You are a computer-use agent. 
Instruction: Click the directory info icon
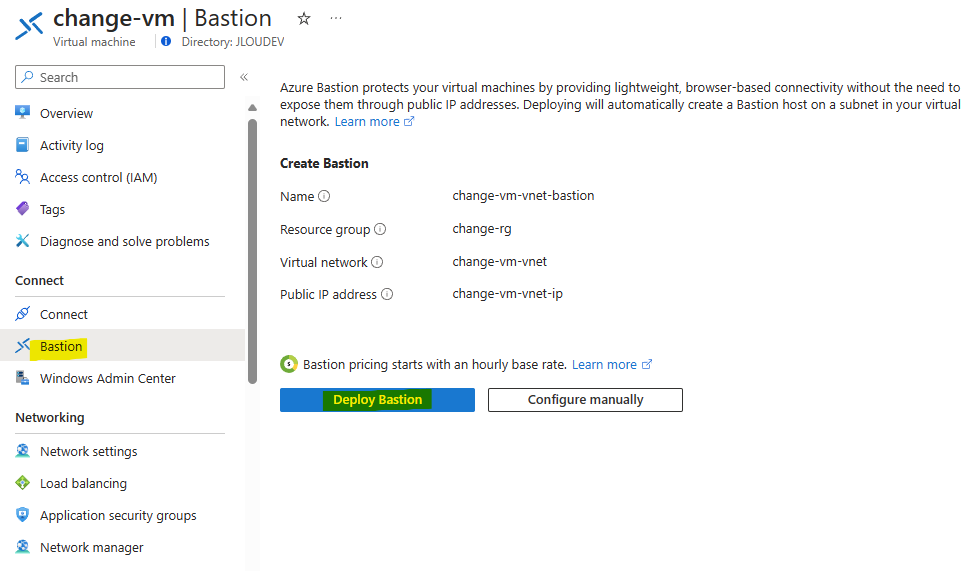click(166, 41)
